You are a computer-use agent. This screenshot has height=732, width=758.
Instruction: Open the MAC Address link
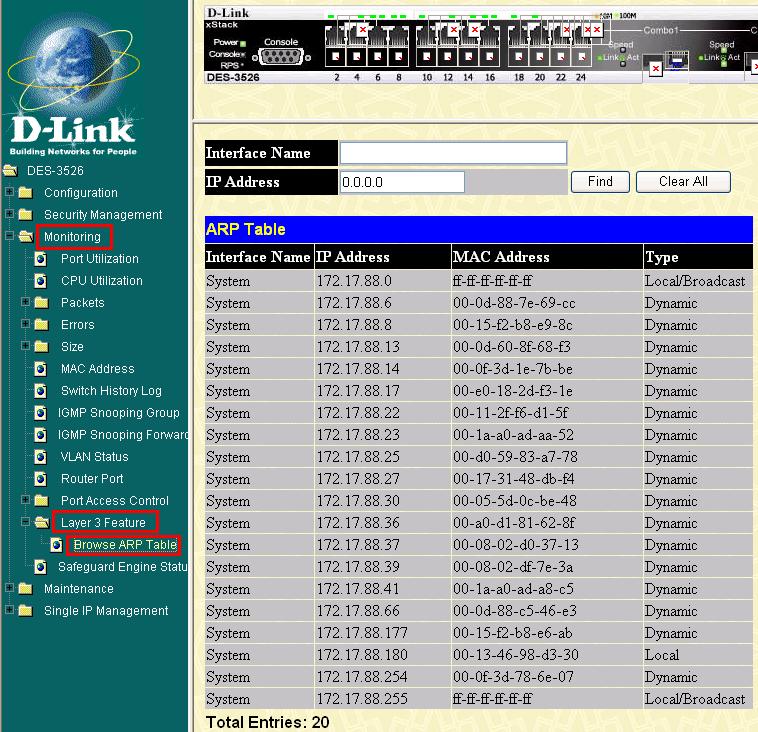(x=98, y=369)
